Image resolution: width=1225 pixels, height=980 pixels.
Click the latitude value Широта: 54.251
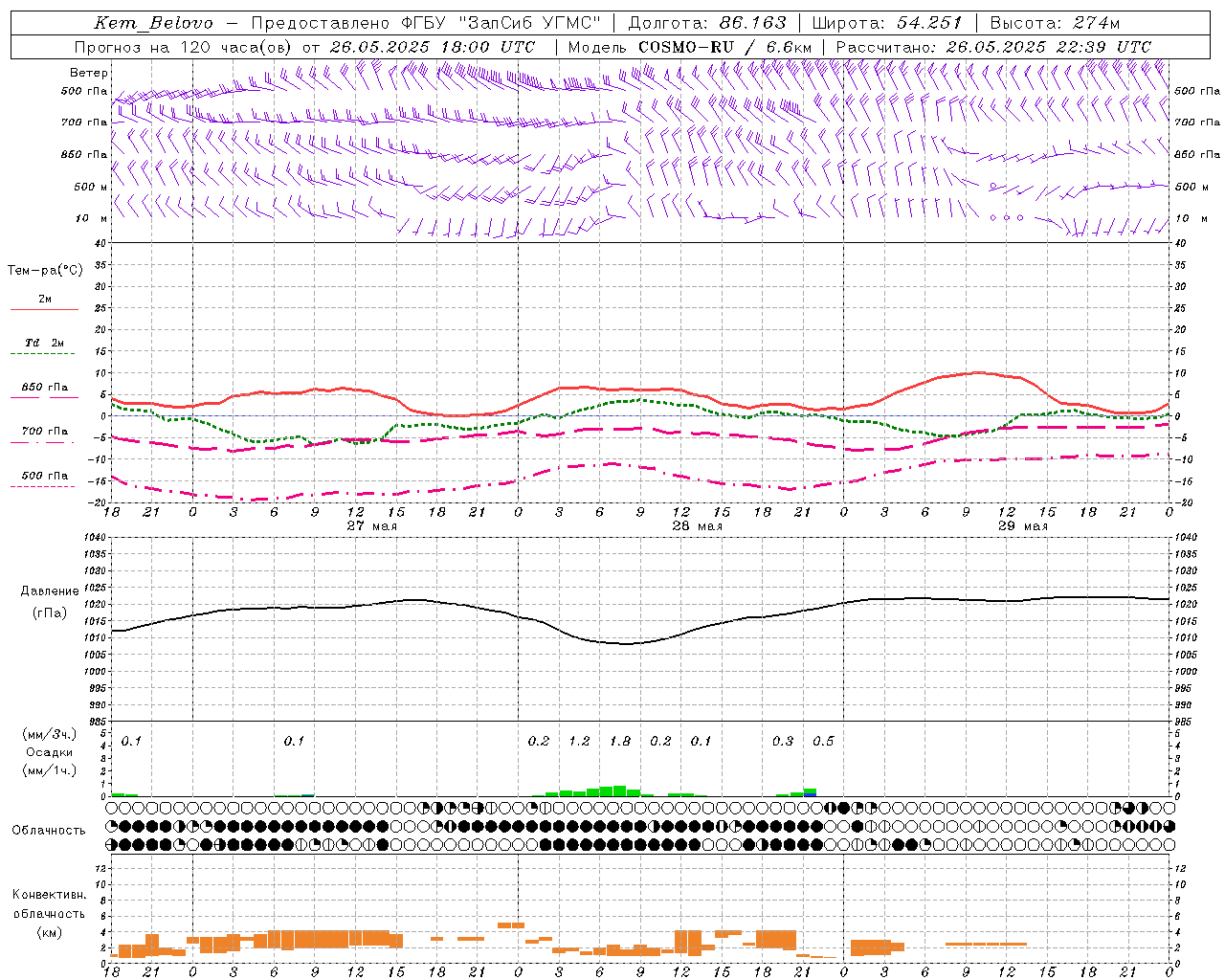pos(886,23)
